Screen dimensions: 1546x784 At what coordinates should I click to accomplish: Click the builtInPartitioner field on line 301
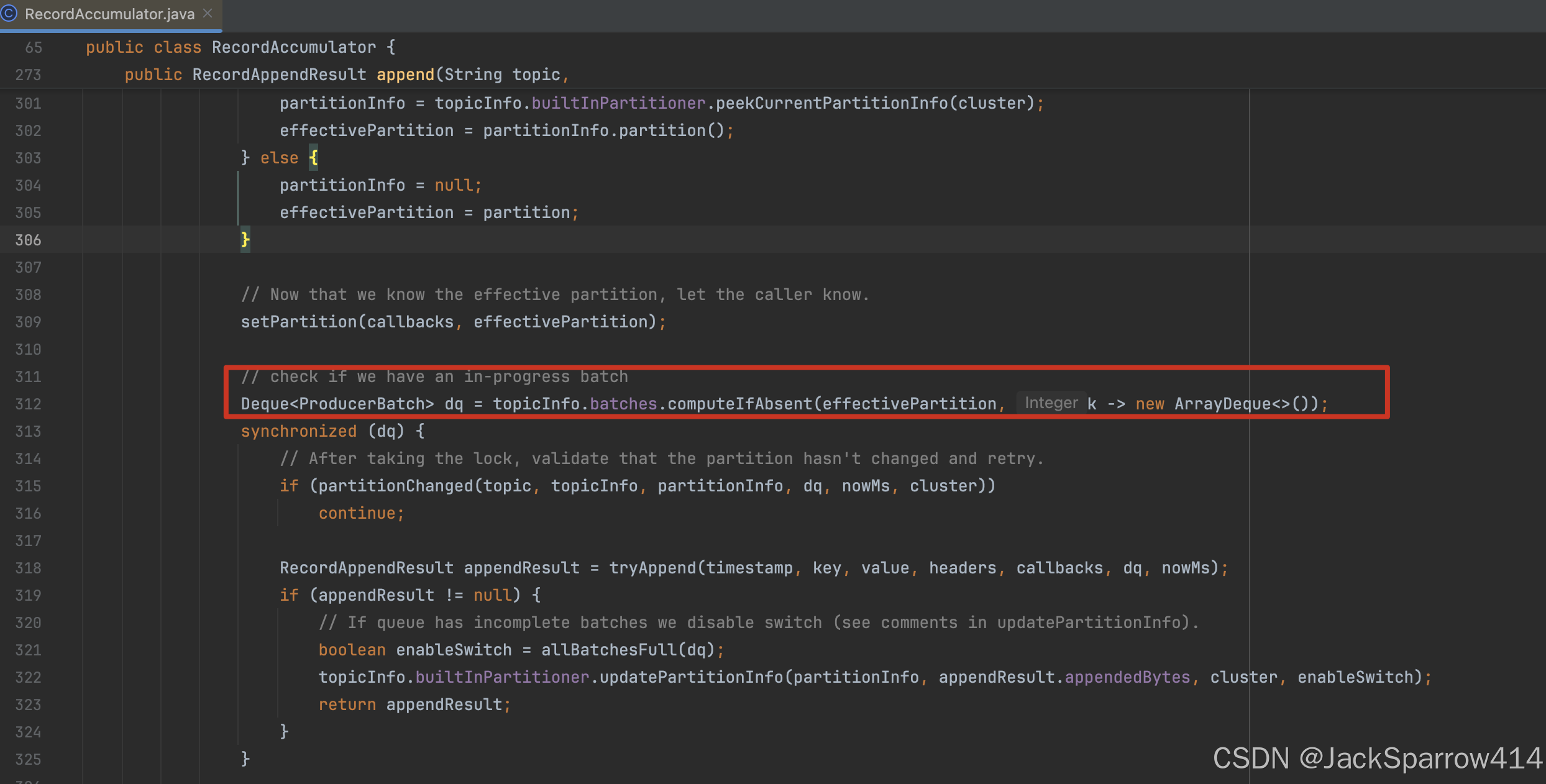coord(618,103)
